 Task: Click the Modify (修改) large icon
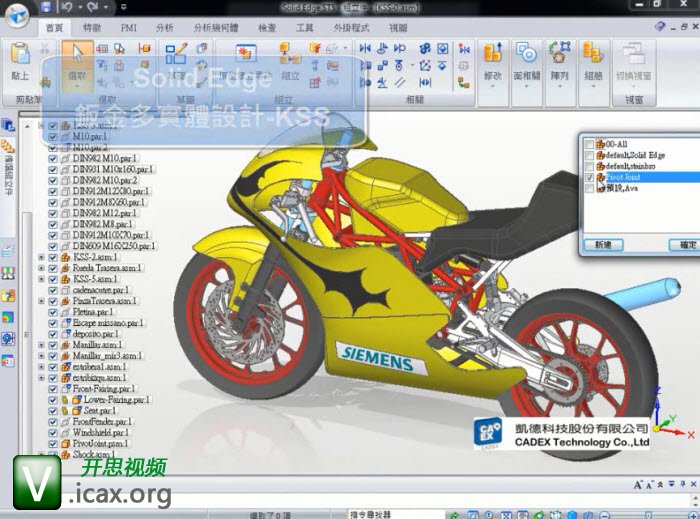[x=493, y=53]
